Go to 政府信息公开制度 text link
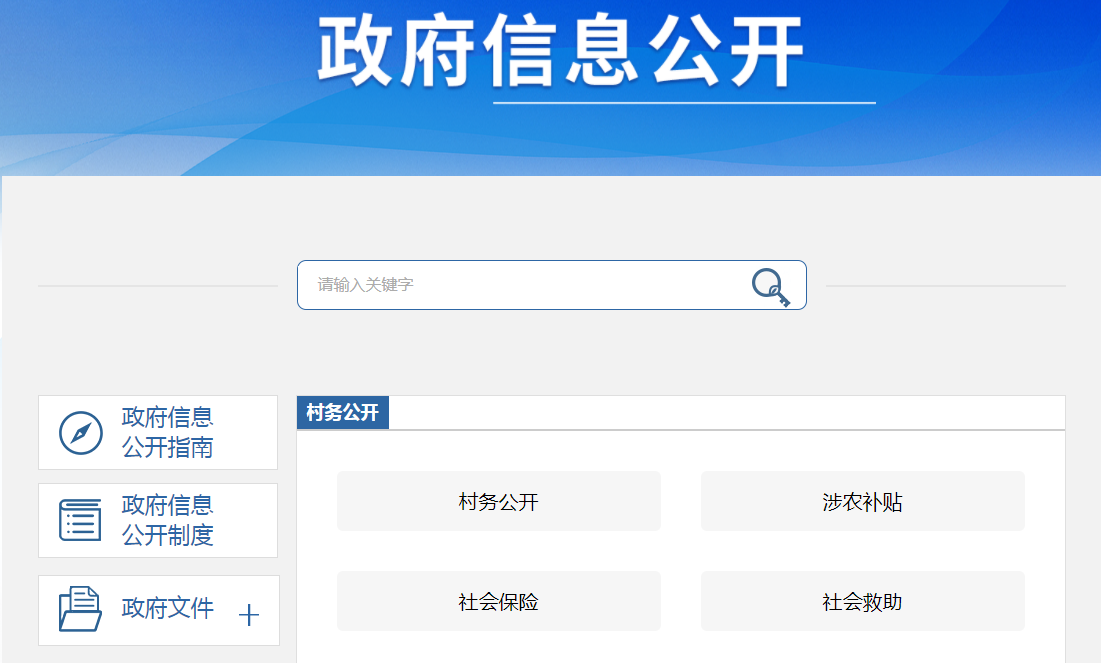This screenshot has width=1101, height=663. point(168,520)
